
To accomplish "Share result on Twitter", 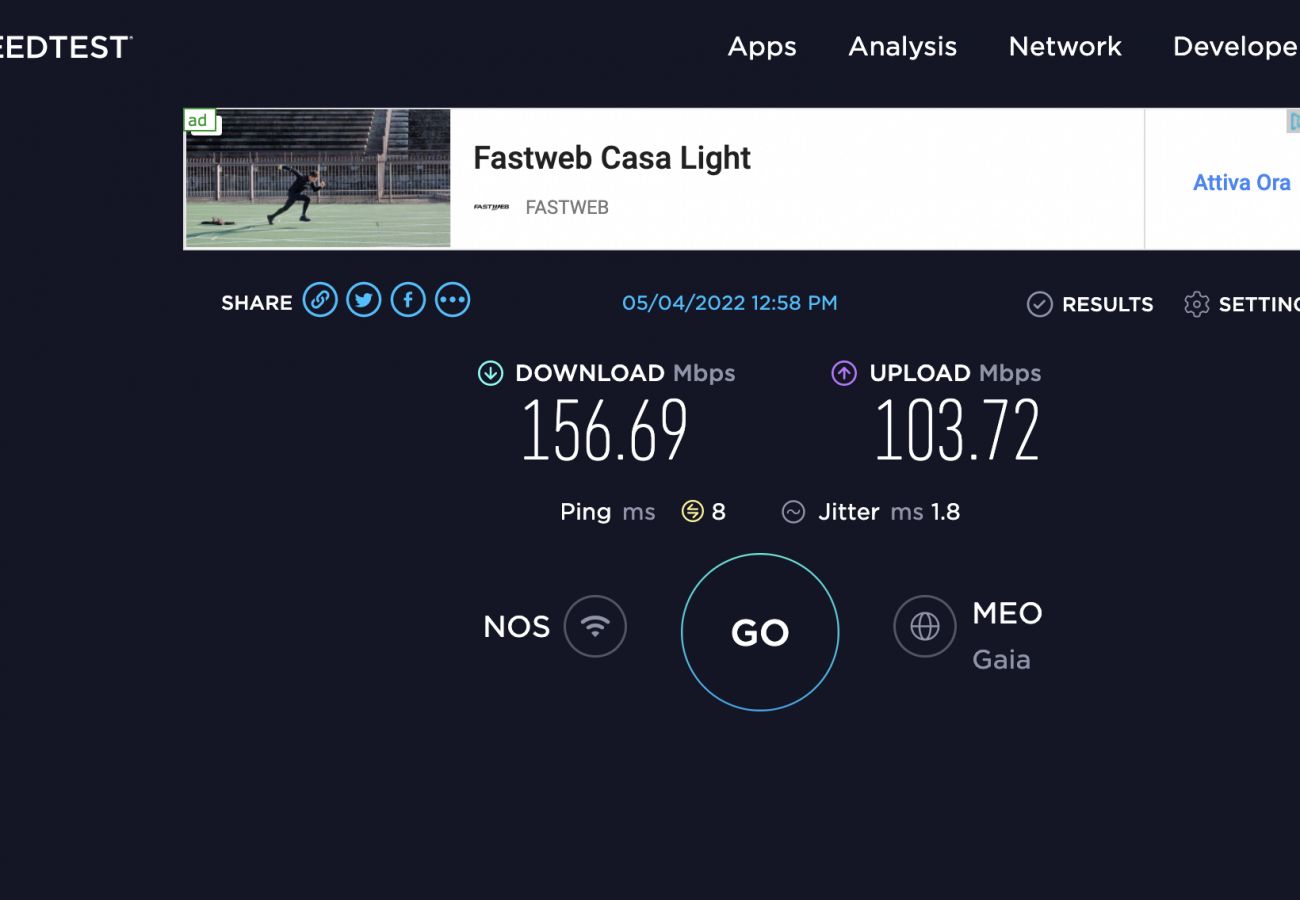I will 364,300.
